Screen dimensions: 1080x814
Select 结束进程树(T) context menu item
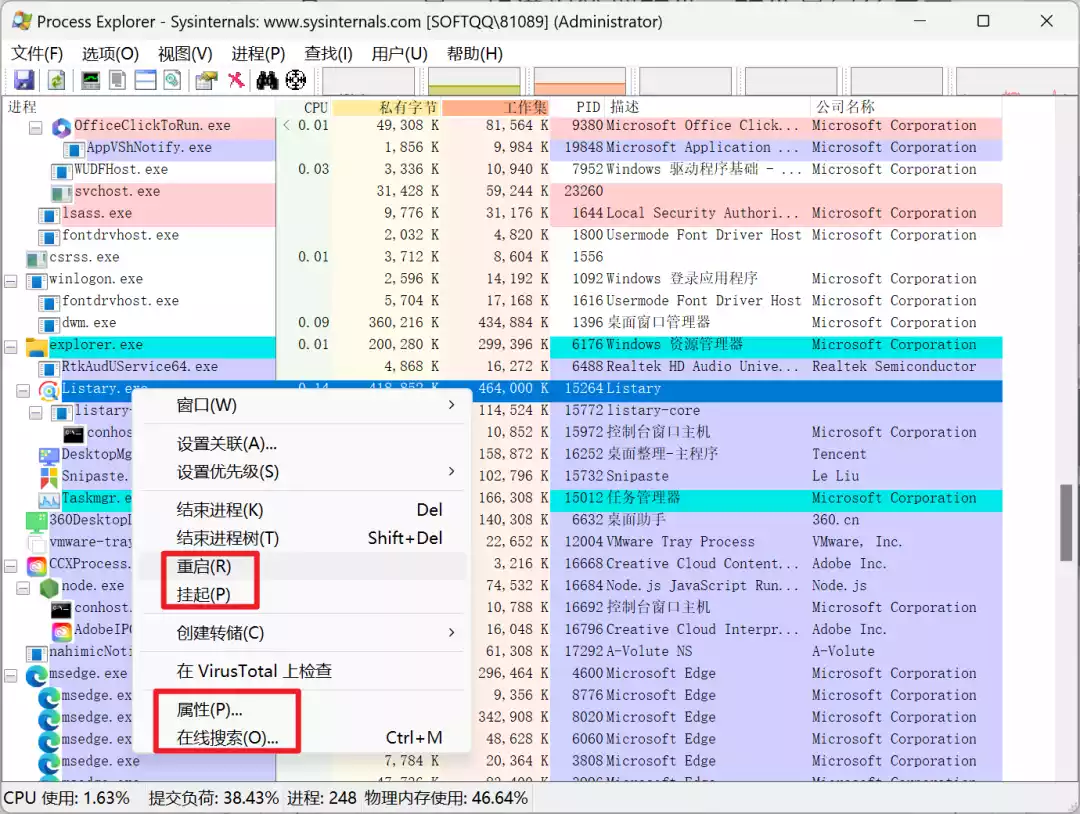[303, 538]
